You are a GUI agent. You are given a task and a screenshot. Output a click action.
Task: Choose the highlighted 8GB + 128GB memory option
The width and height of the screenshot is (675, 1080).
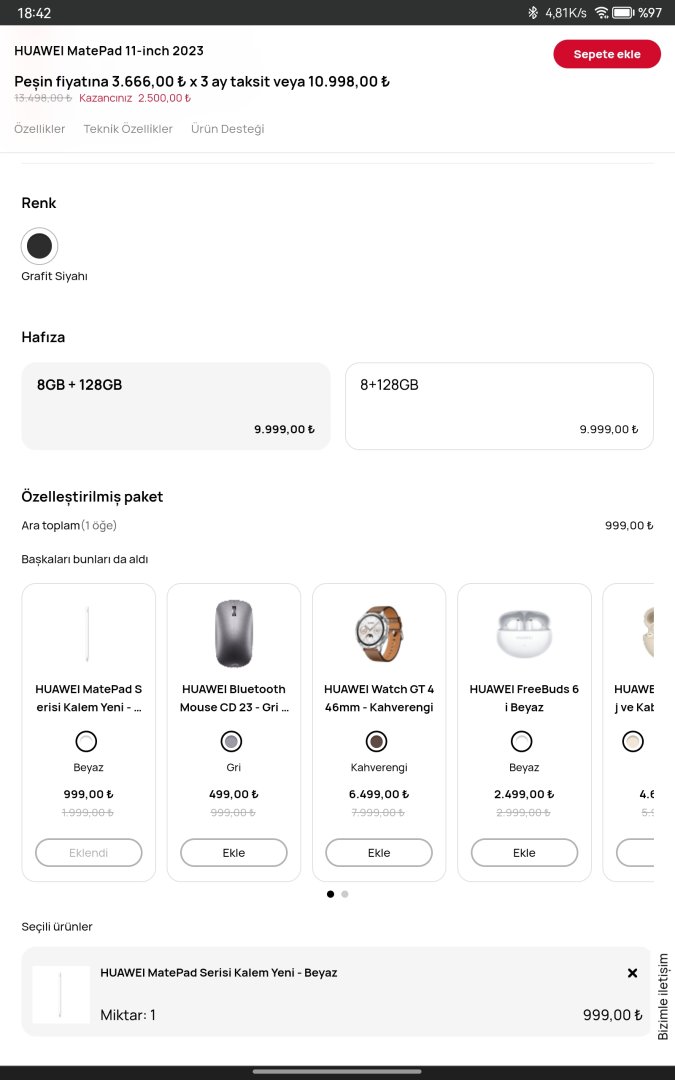(x=176, y=406)
